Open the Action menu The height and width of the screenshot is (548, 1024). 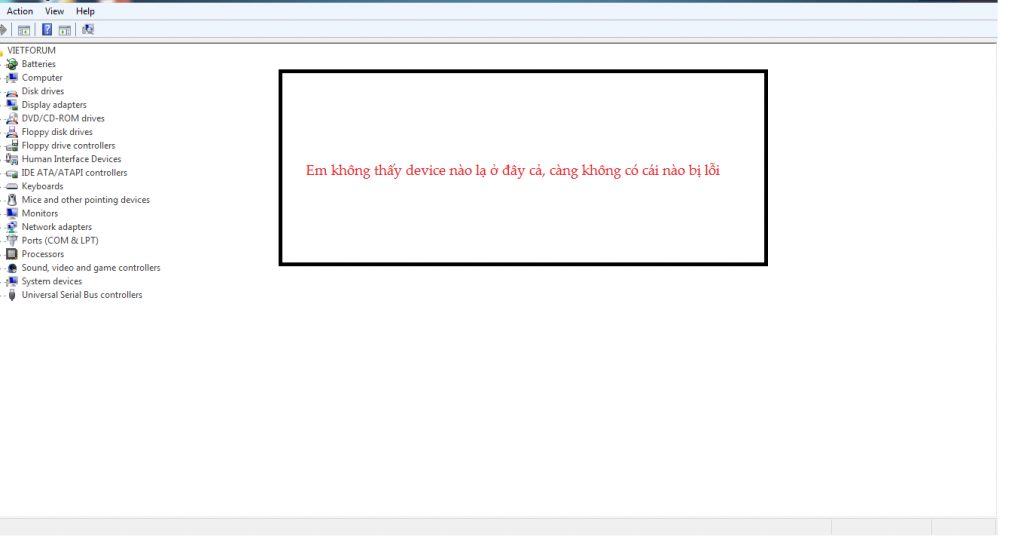20,11
